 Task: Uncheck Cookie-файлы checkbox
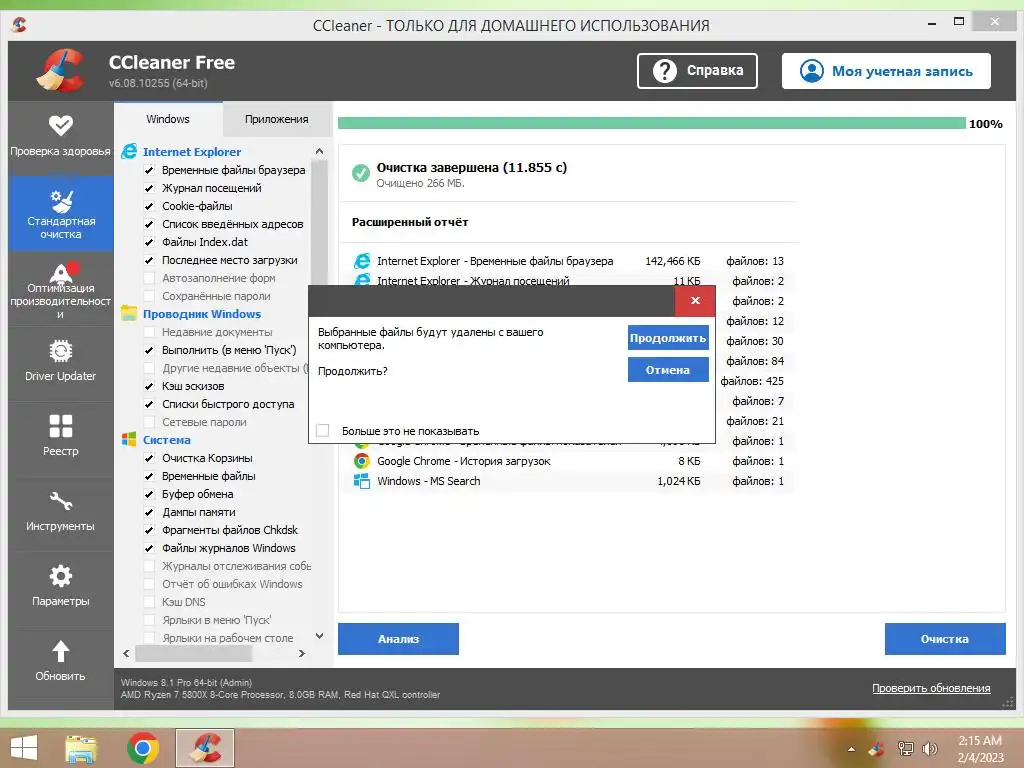pyautogui.click(x=149, y=206)
